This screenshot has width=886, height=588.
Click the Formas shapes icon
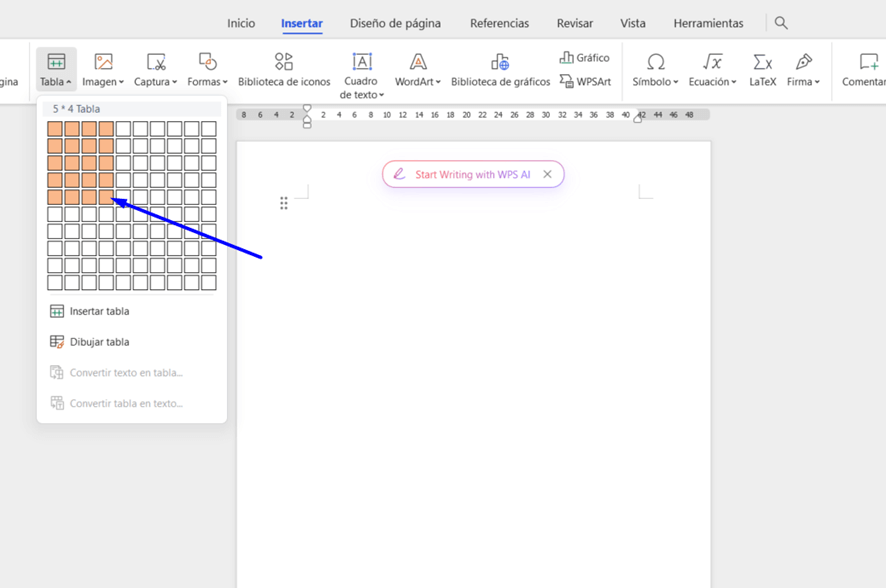(x=207, y=61)
